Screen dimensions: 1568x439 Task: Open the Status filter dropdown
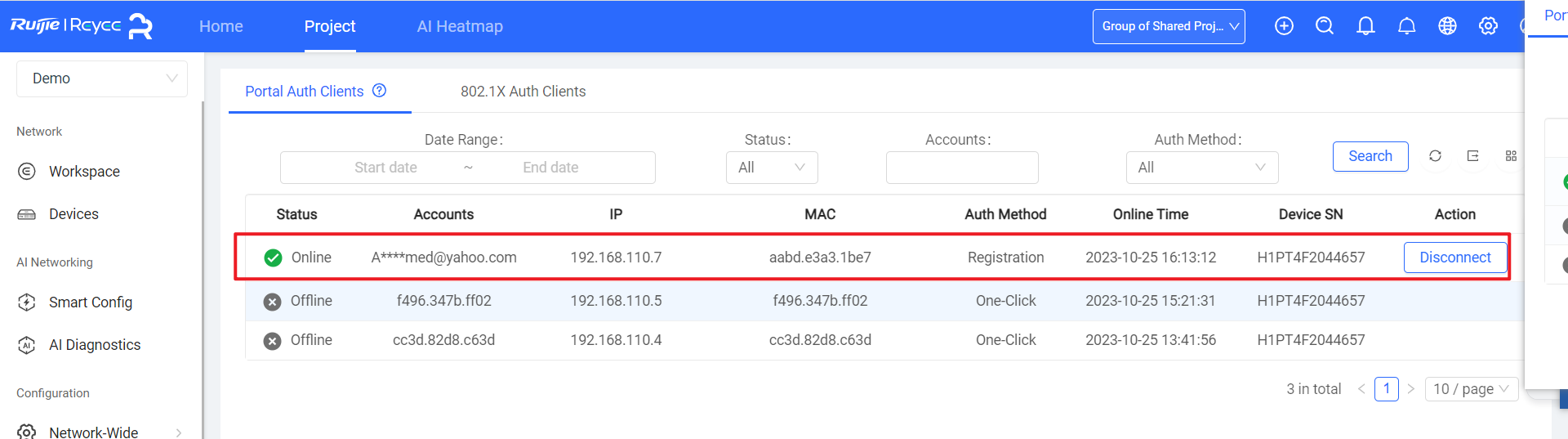(x=772, y=168)
